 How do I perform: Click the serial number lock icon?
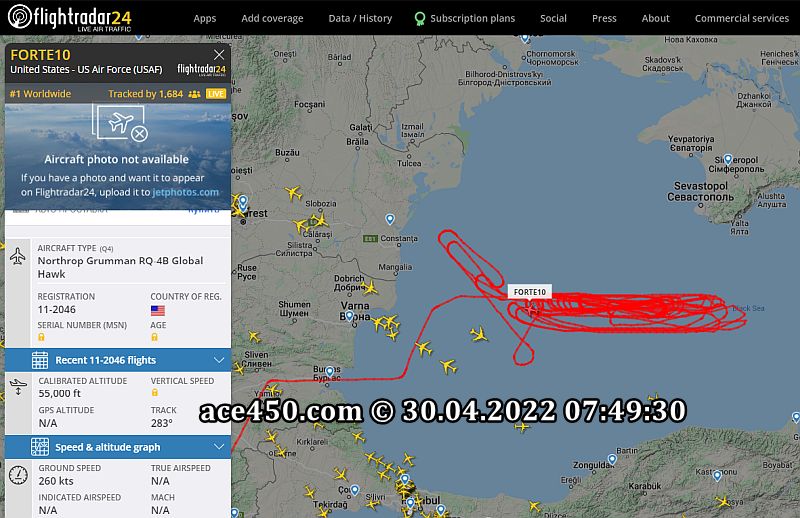pyautogui.click(x=41, y=337)
